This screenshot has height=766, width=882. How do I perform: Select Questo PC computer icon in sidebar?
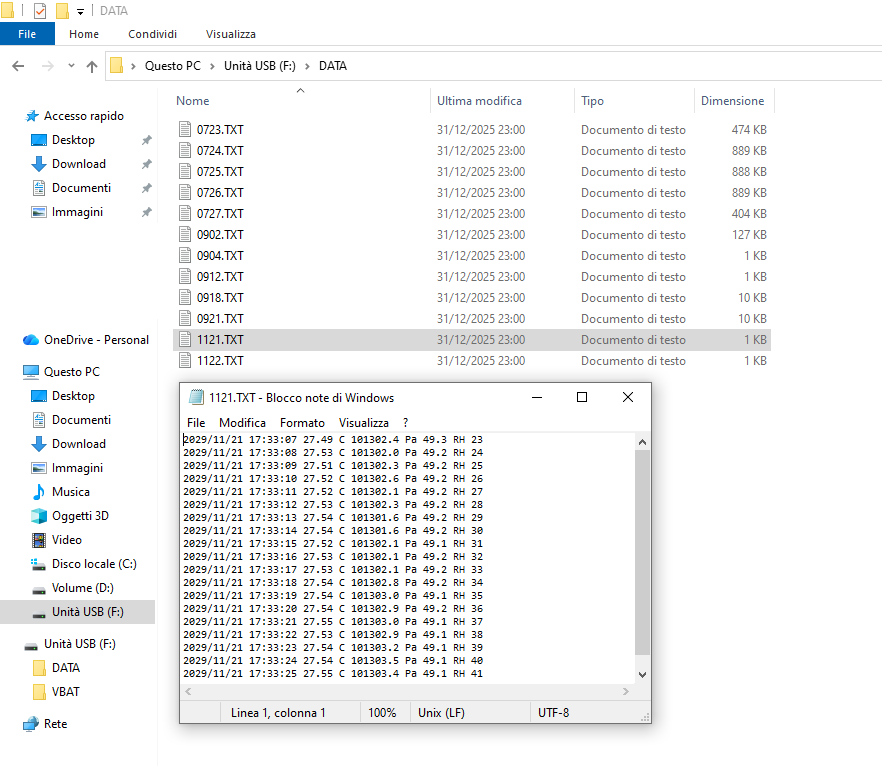point(30,372)
